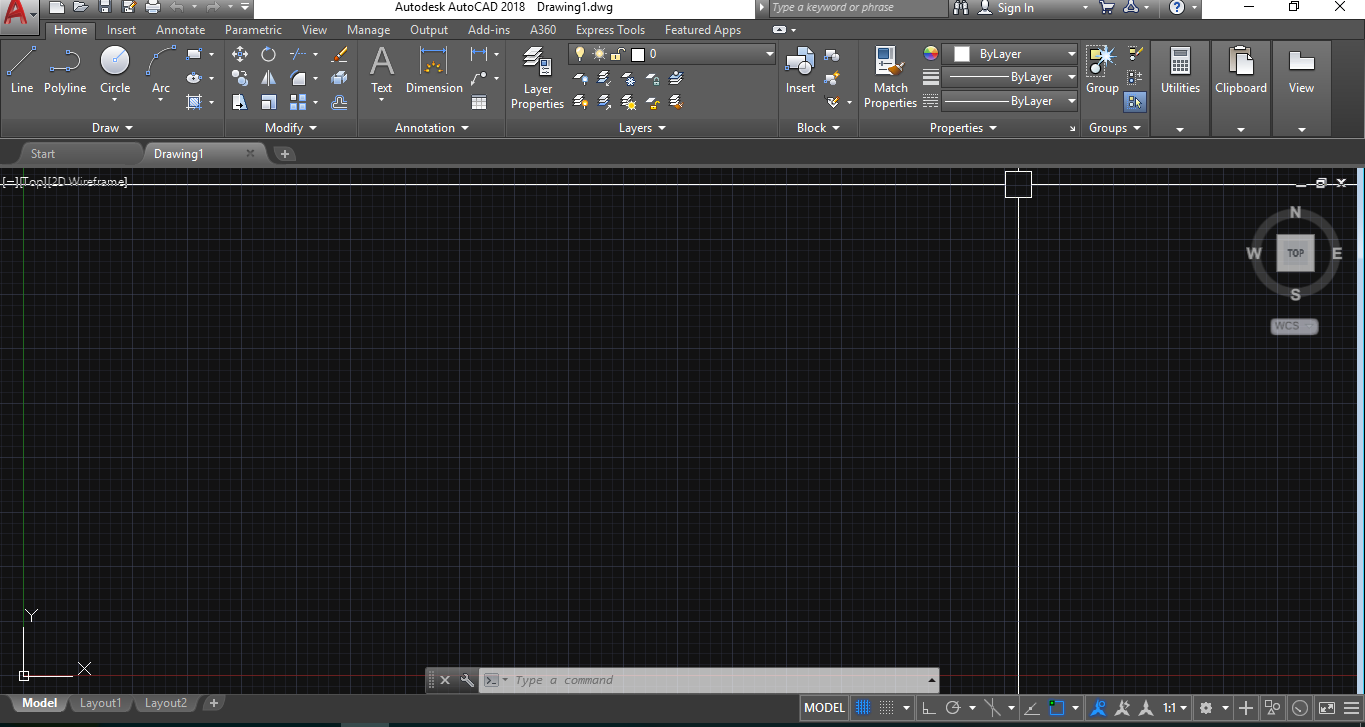The width and height of the screenshot is (1365, 727).
Task: Toggle drawing grid display in status bar
Action: [x=863, y=708]
